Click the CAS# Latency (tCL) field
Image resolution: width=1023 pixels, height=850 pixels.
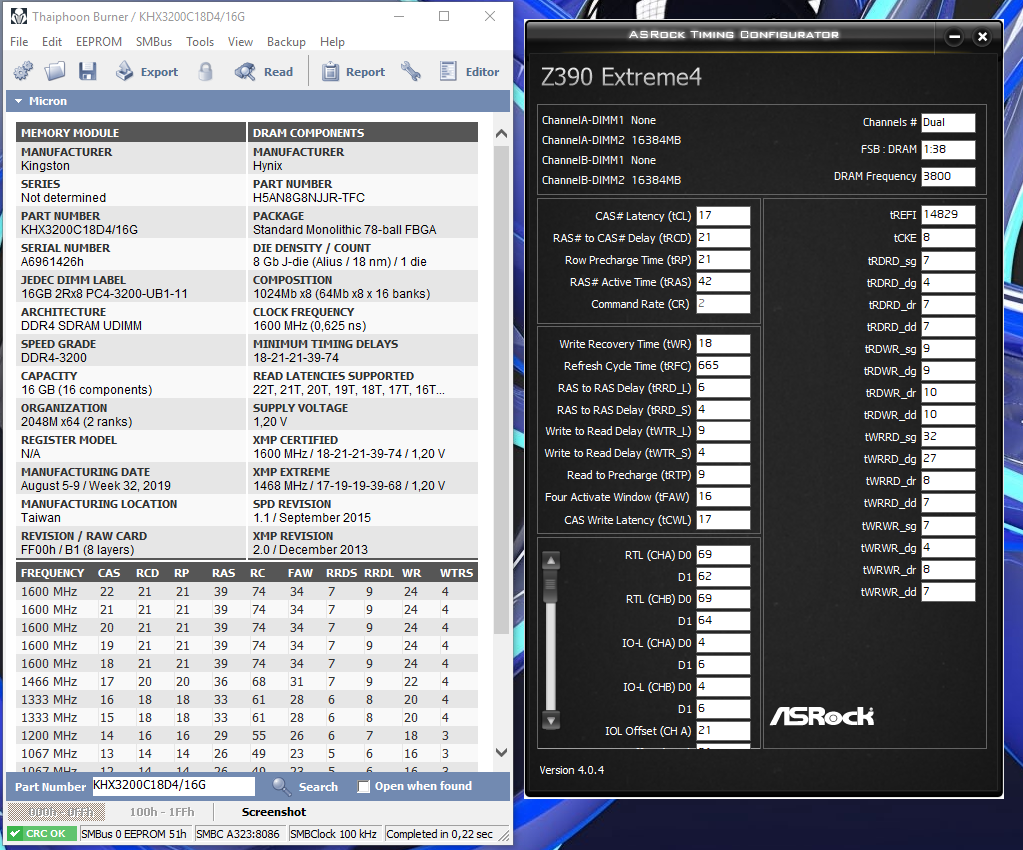[x=724, y=215]
